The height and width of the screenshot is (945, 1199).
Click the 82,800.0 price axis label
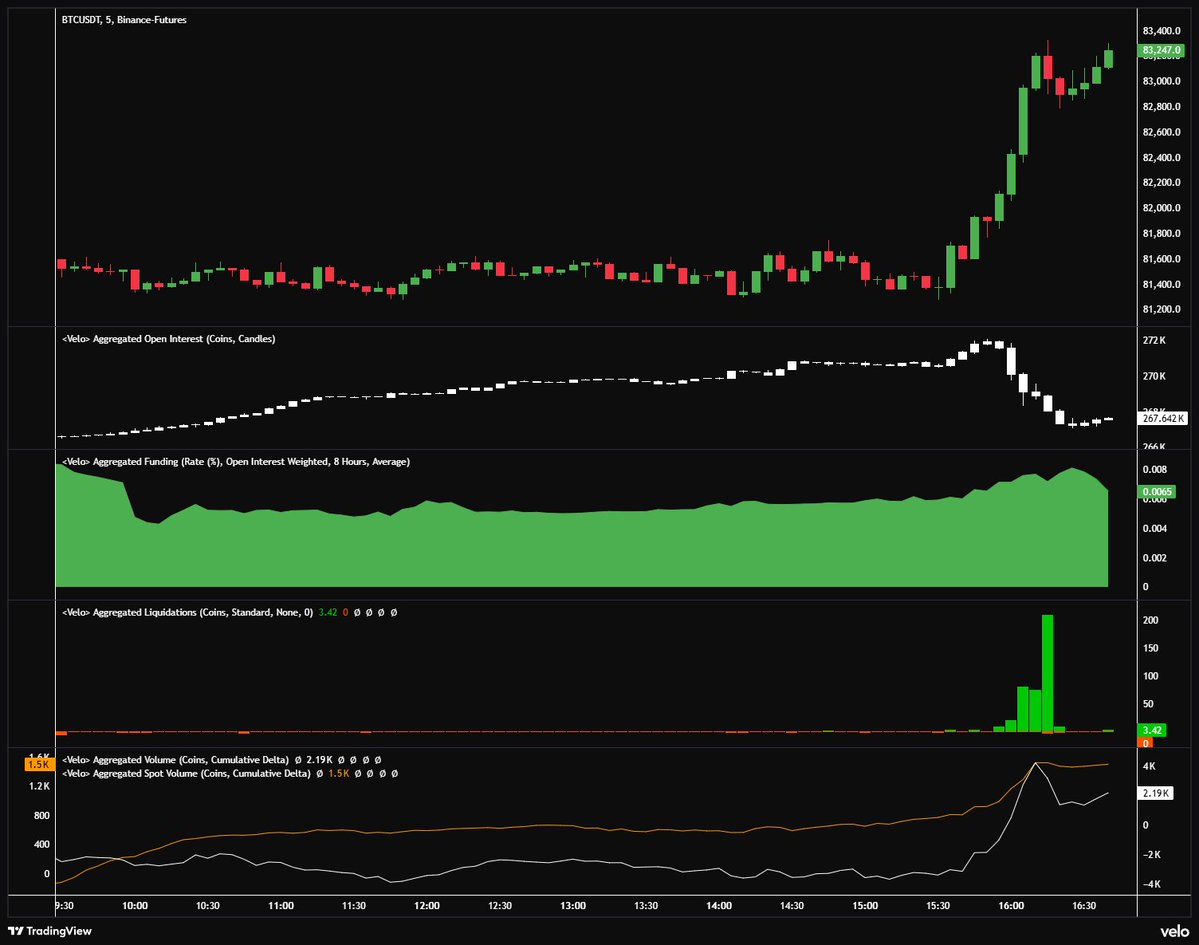(1162, 106)
